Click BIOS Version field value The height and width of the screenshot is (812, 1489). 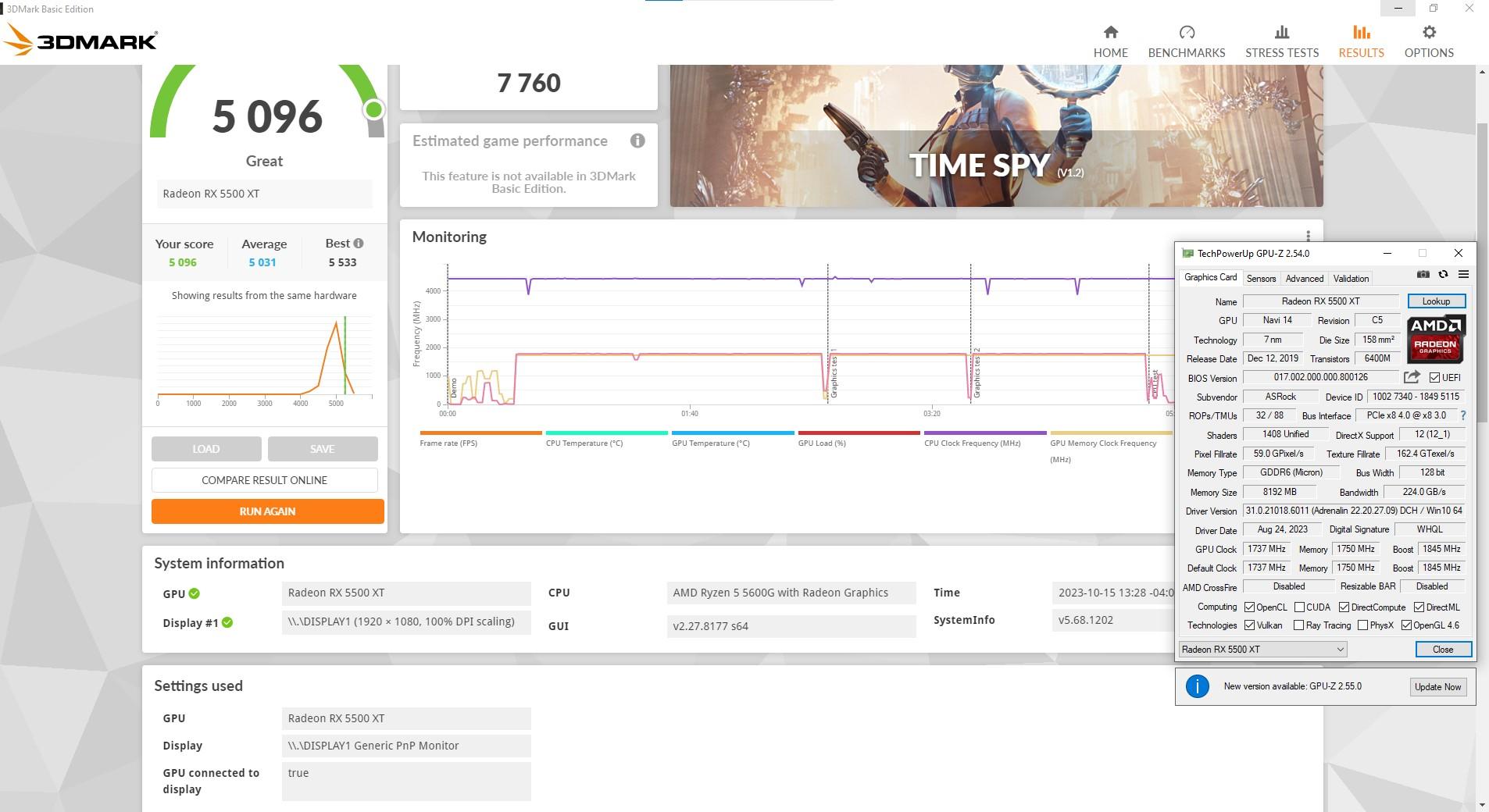(x=1320, y=377)
